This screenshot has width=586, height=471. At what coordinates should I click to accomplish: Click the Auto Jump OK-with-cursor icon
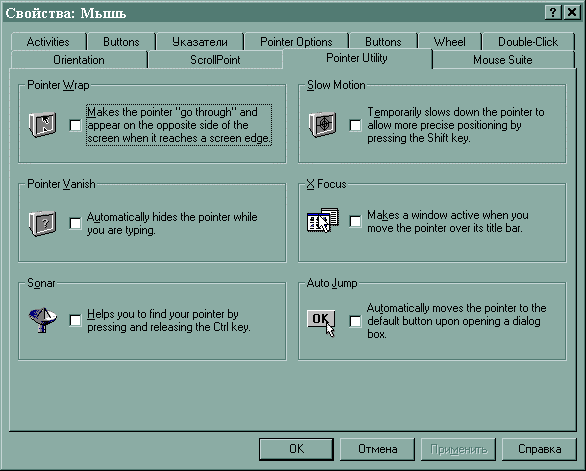coord(321,323)
